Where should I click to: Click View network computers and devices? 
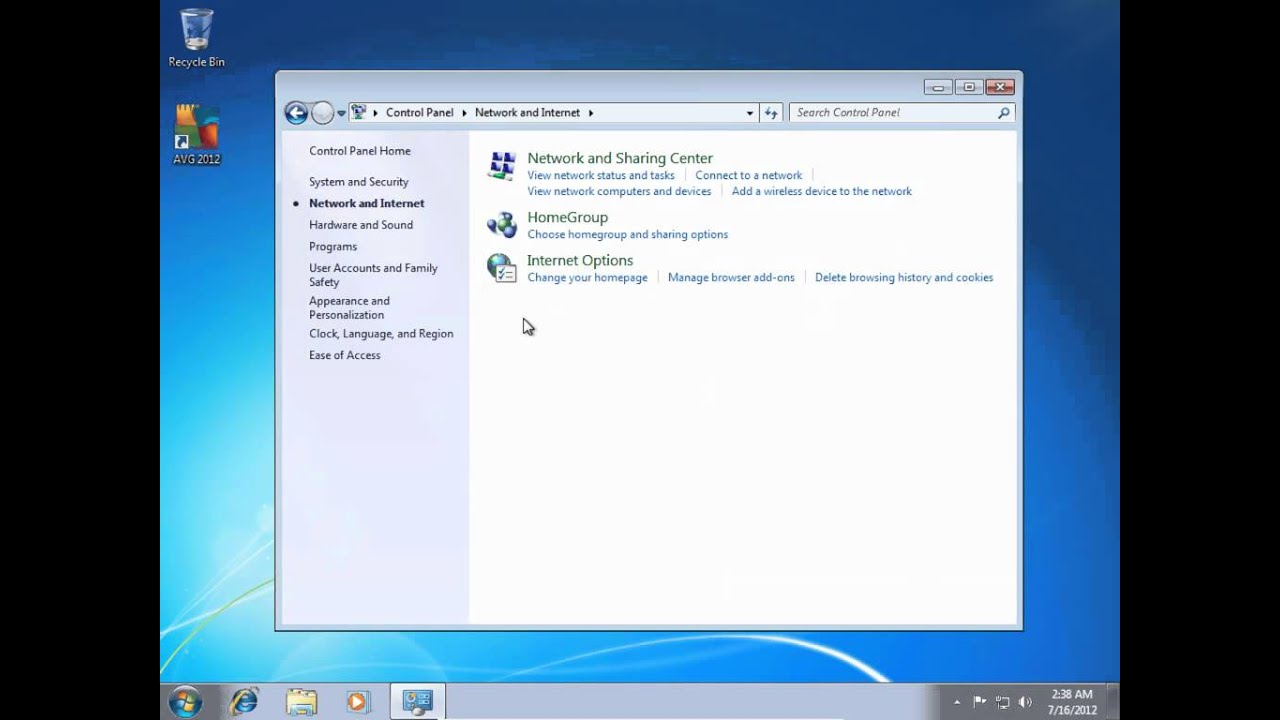(619, 192)
